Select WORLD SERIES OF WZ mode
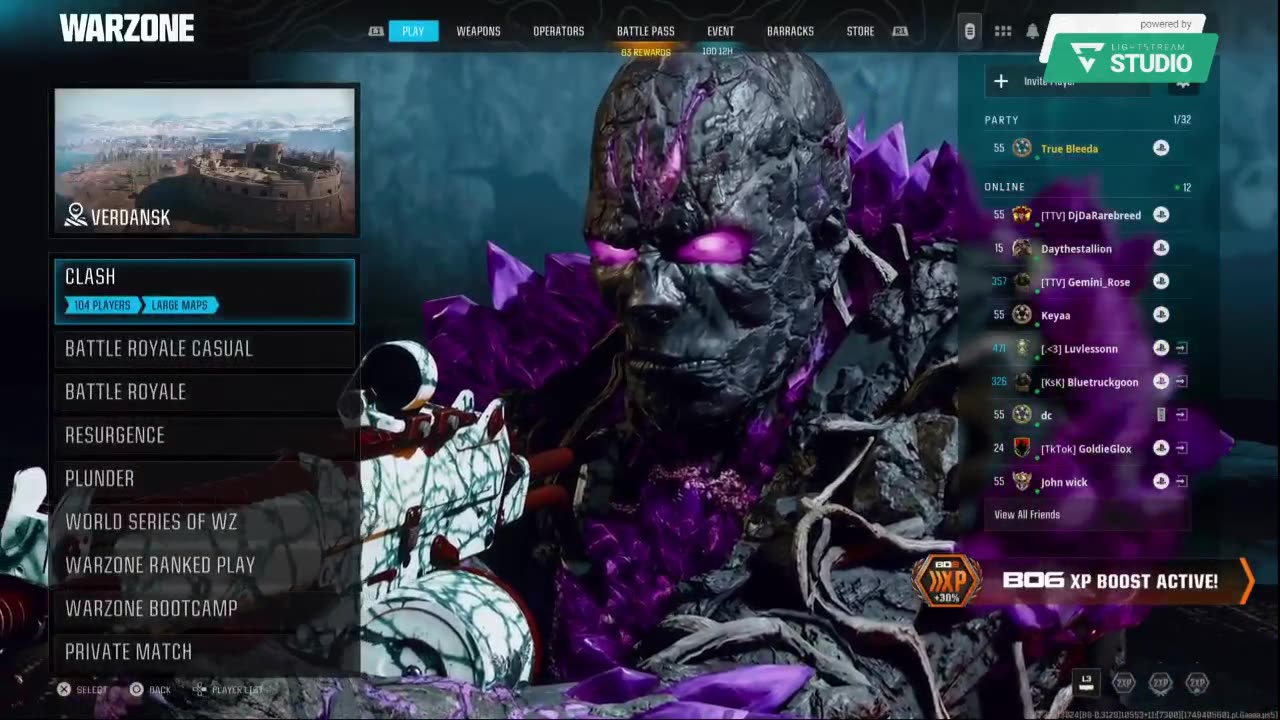The image size is (1280, 720). click(x=205, y=521)
